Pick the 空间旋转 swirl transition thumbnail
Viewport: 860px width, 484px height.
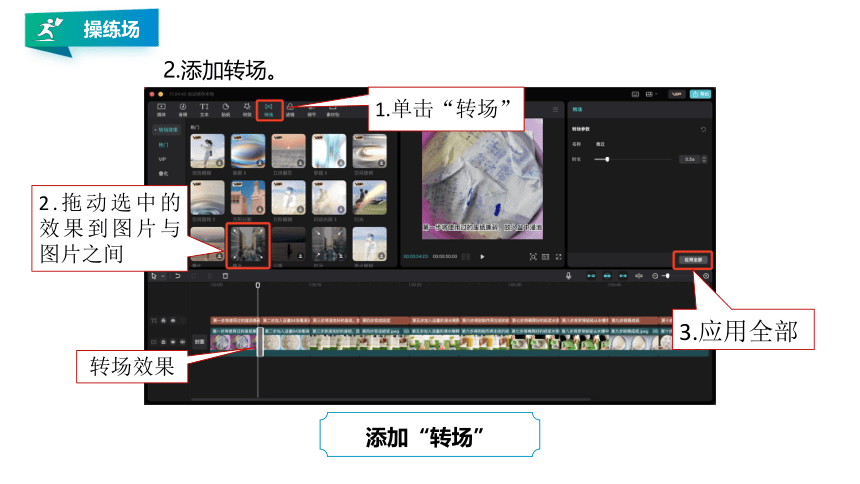[370, 151]
